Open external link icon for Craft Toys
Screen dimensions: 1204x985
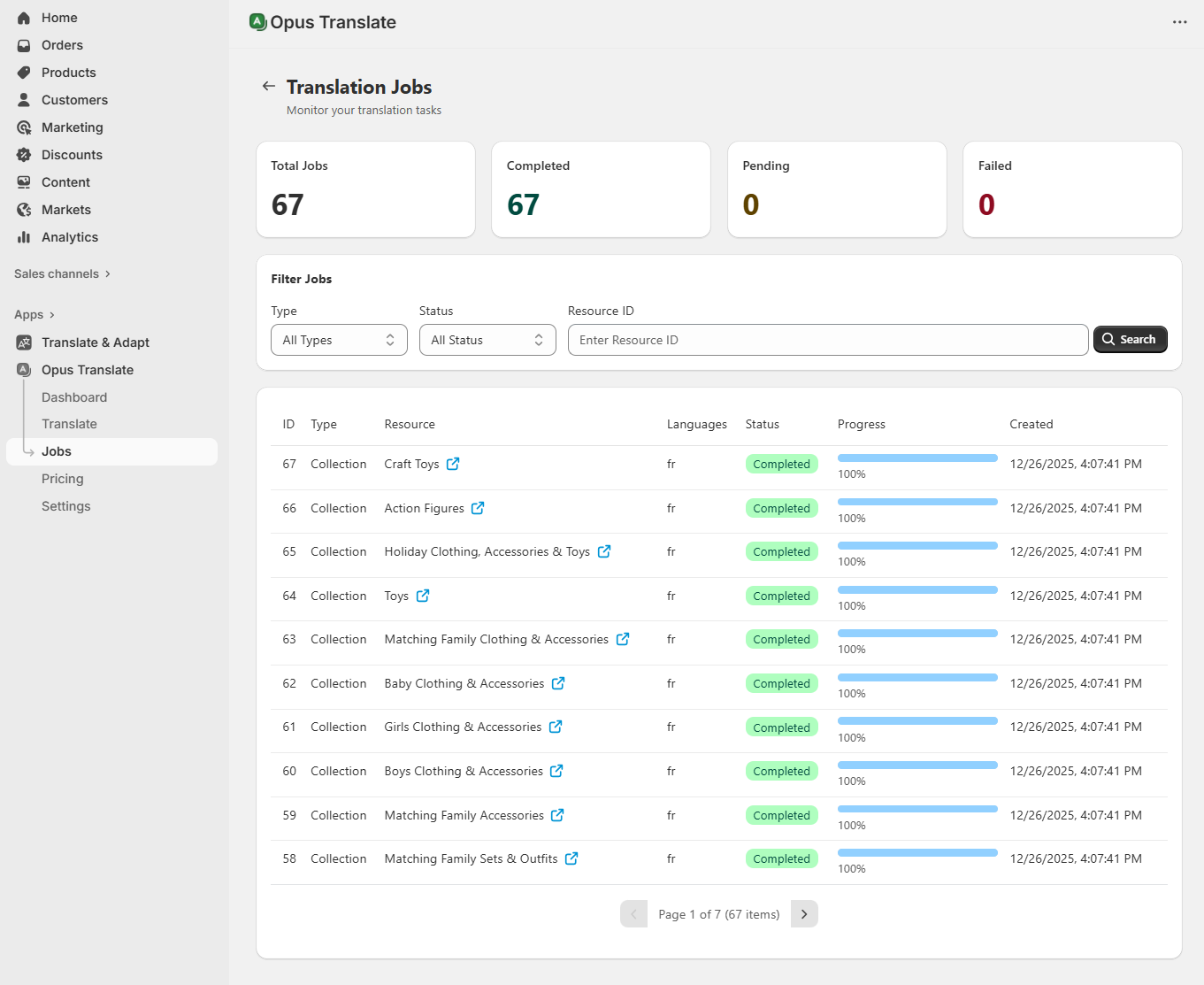[x=453, y=464]
